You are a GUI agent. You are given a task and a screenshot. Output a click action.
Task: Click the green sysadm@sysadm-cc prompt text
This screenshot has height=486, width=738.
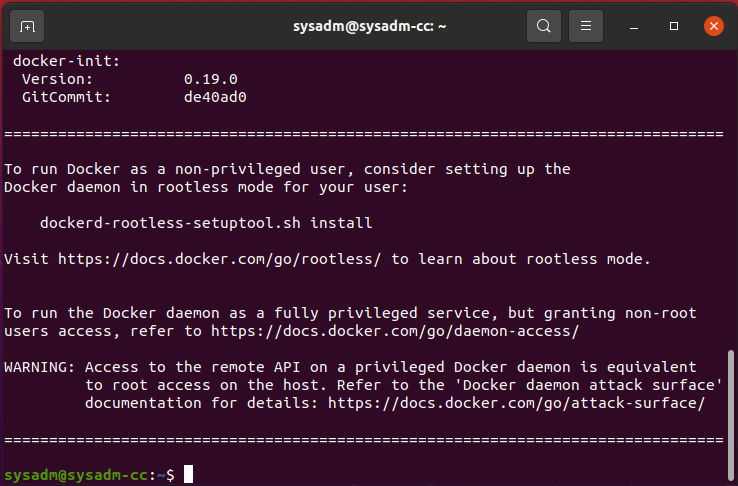click(x=76, y=474)
